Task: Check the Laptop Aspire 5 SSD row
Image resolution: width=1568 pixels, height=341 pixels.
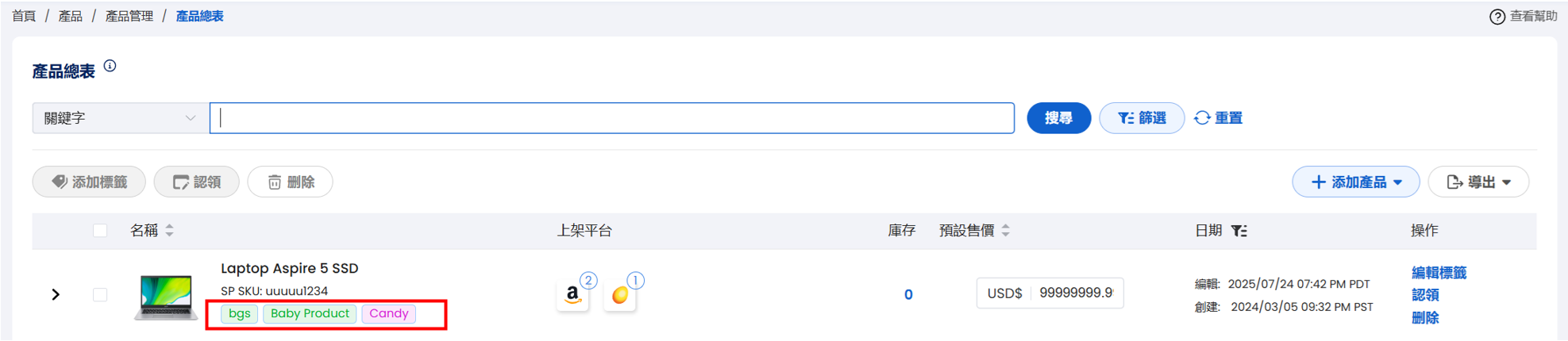Action: click(100, 295)
